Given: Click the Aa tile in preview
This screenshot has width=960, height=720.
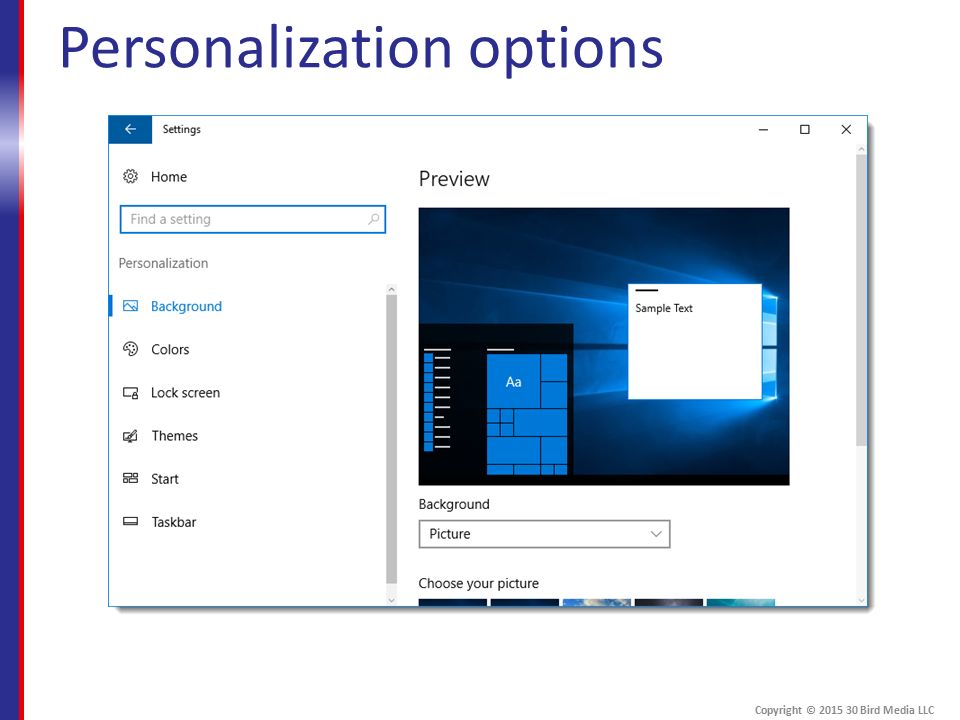Looking at the screenshot, I should click(513, 381).
